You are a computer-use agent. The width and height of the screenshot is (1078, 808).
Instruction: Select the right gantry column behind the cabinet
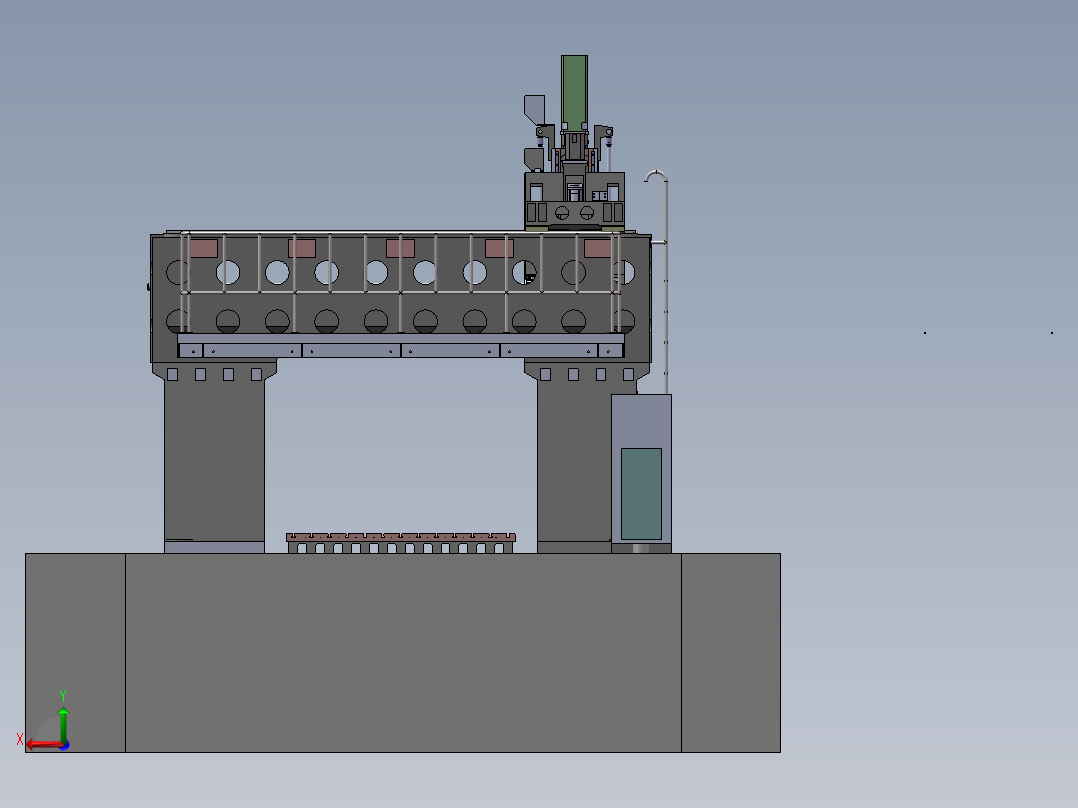pyautogui.click(x=574, y=462)
